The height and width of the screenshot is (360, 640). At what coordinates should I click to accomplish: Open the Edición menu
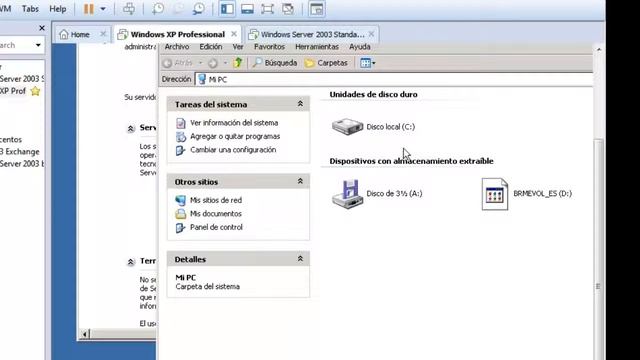tap(211, 47)
